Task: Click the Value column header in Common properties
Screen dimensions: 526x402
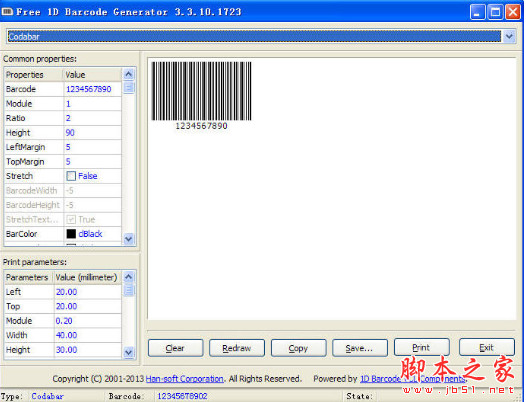Action: point(92,74)
